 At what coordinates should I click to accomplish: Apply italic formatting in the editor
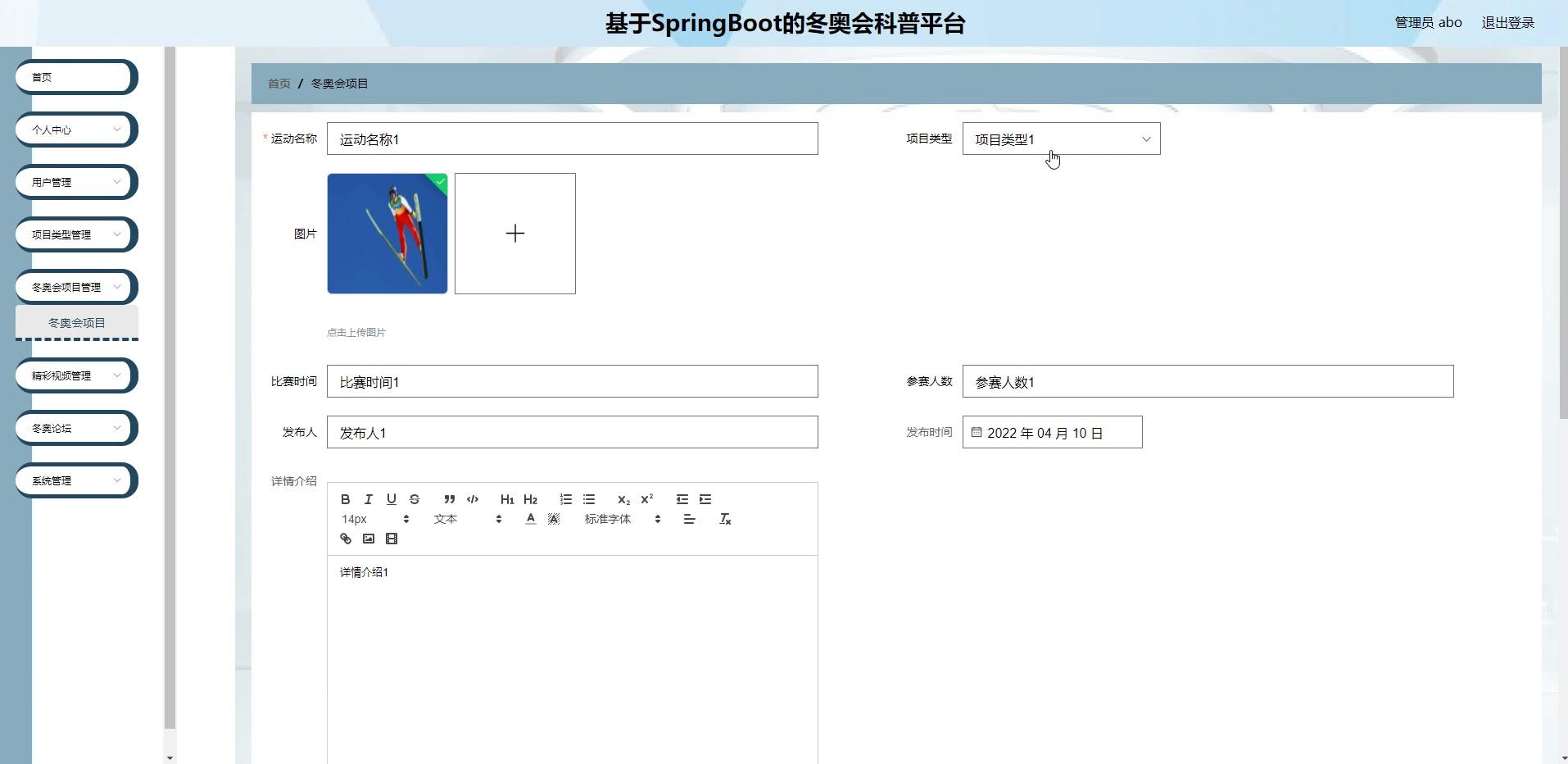(x=368, y=499)
